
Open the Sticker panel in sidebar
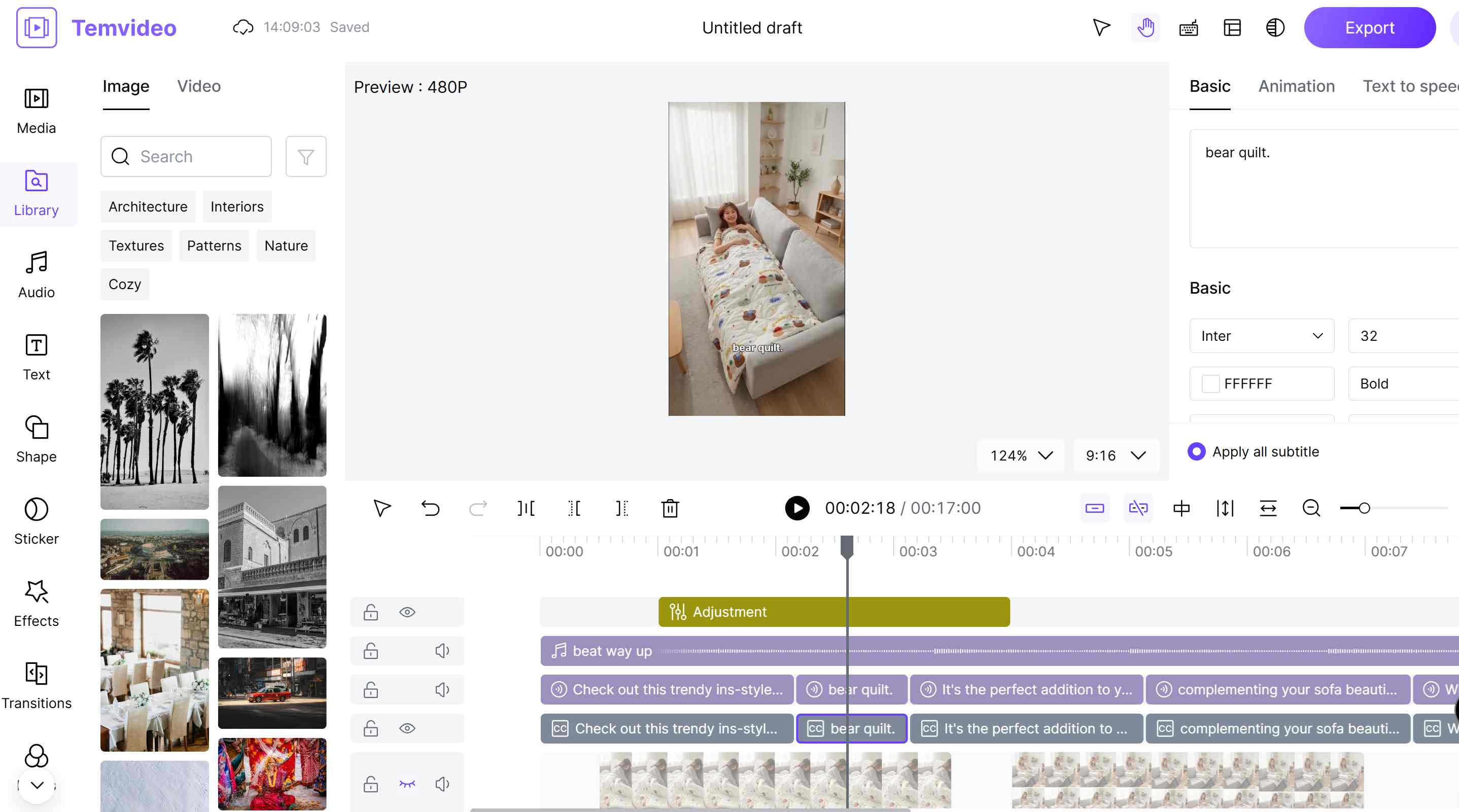(x=36, y=521)
